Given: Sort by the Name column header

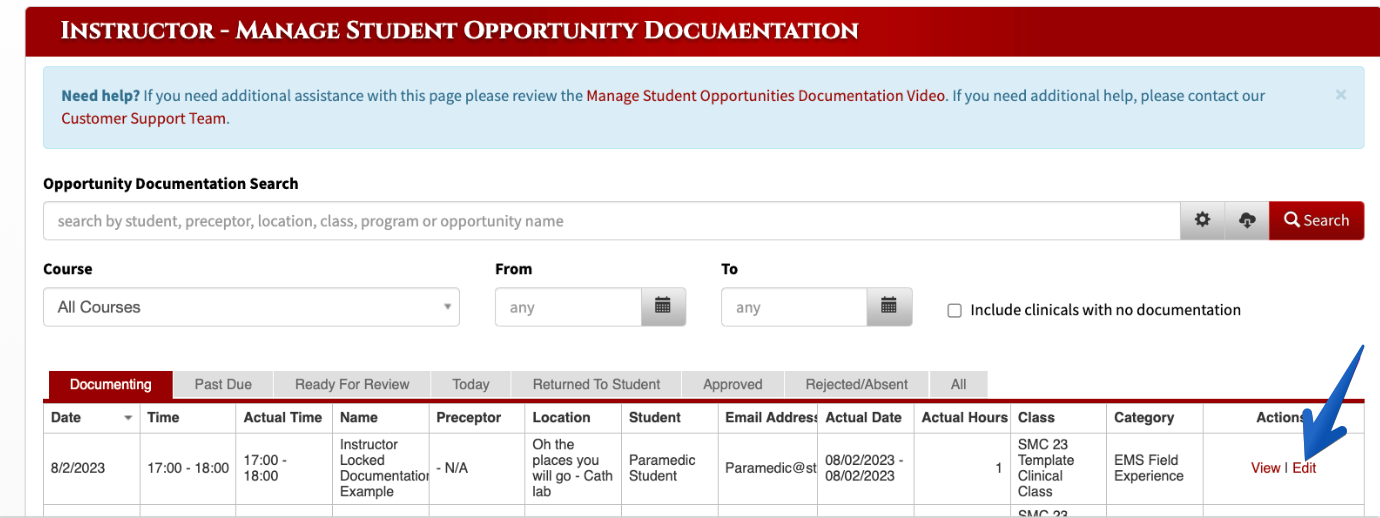Looking at the screenshot, I should [x=380, y=417].
